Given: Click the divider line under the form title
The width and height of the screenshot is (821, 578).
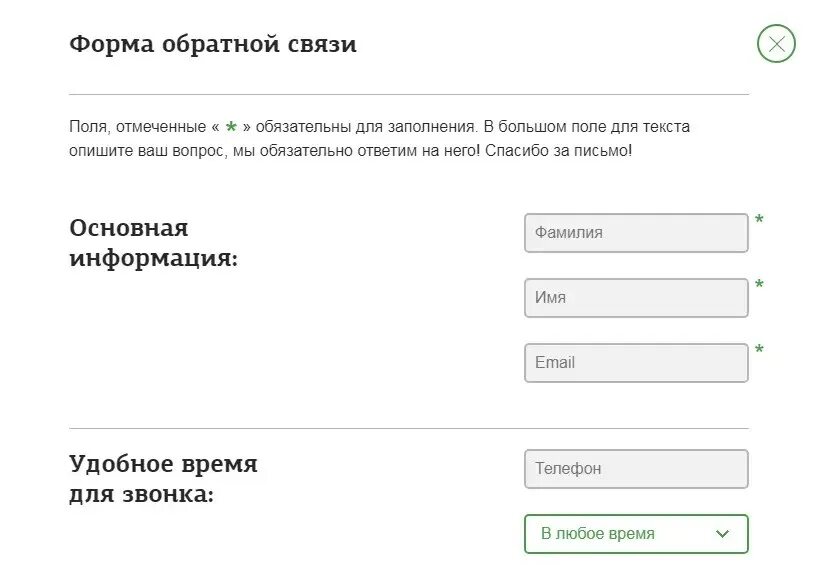Looking at the screenshot, I should [409, 95].
